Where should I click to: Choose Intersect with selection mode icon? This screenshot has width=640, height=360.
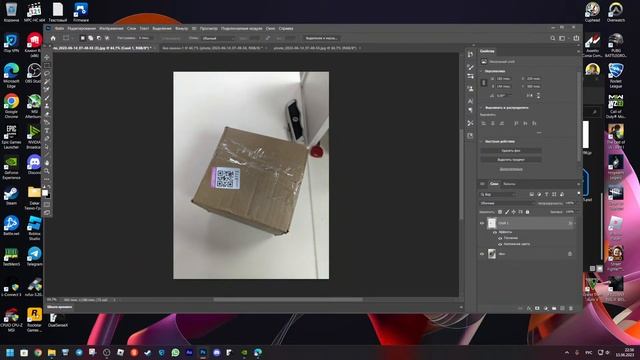tap(107, 38)
